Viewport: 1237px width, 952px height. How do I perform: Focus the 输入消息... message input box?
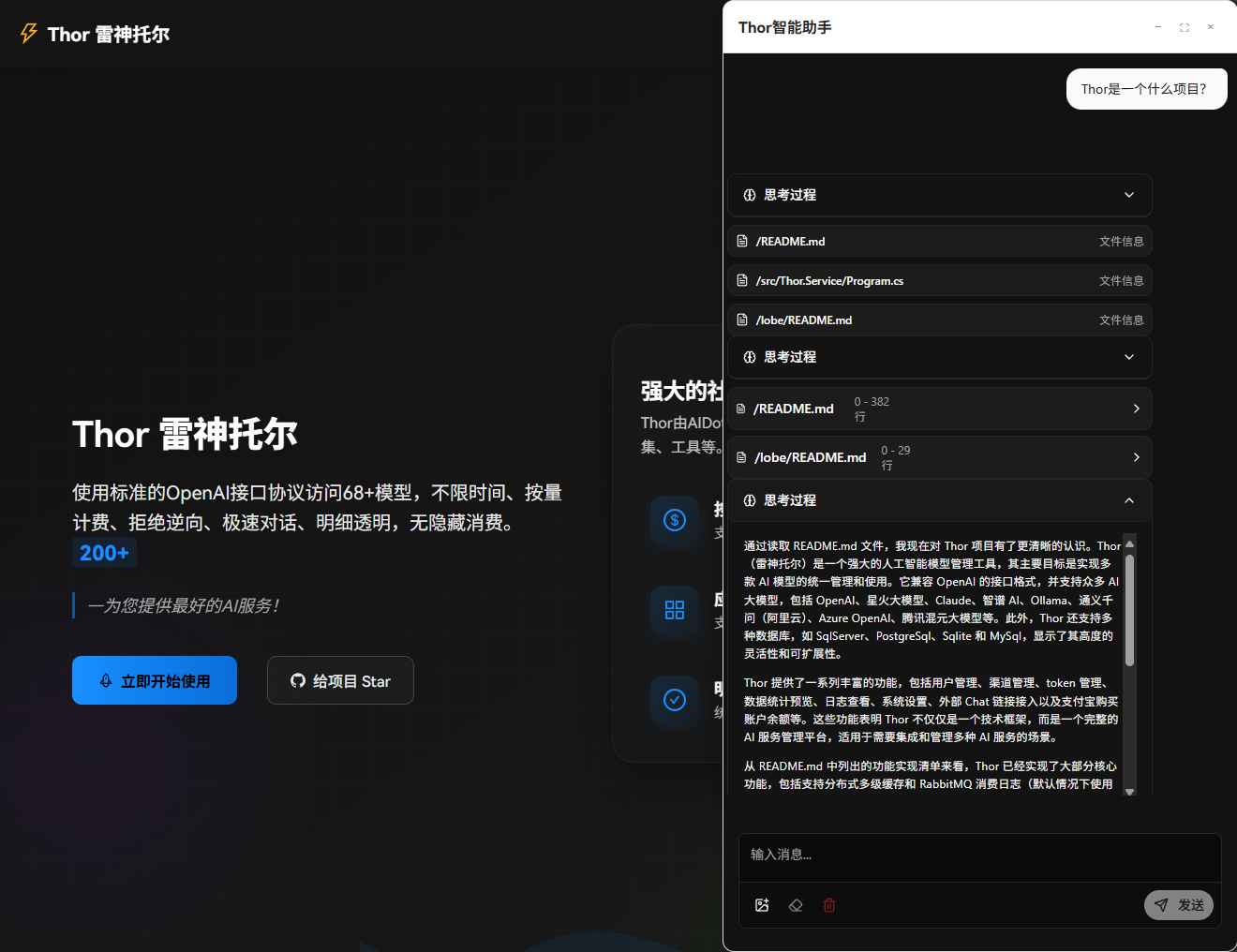pos(980,855)
